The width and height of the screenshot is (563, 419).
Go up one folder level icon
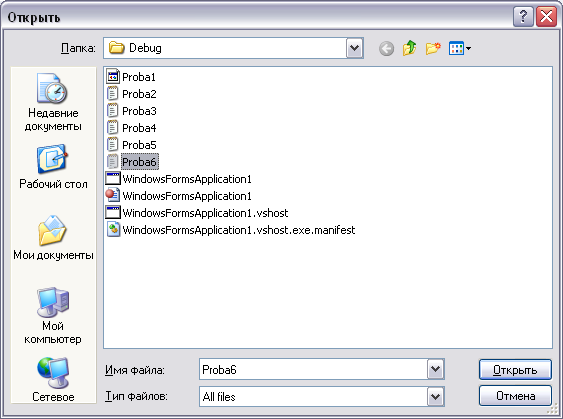[409, 48]
